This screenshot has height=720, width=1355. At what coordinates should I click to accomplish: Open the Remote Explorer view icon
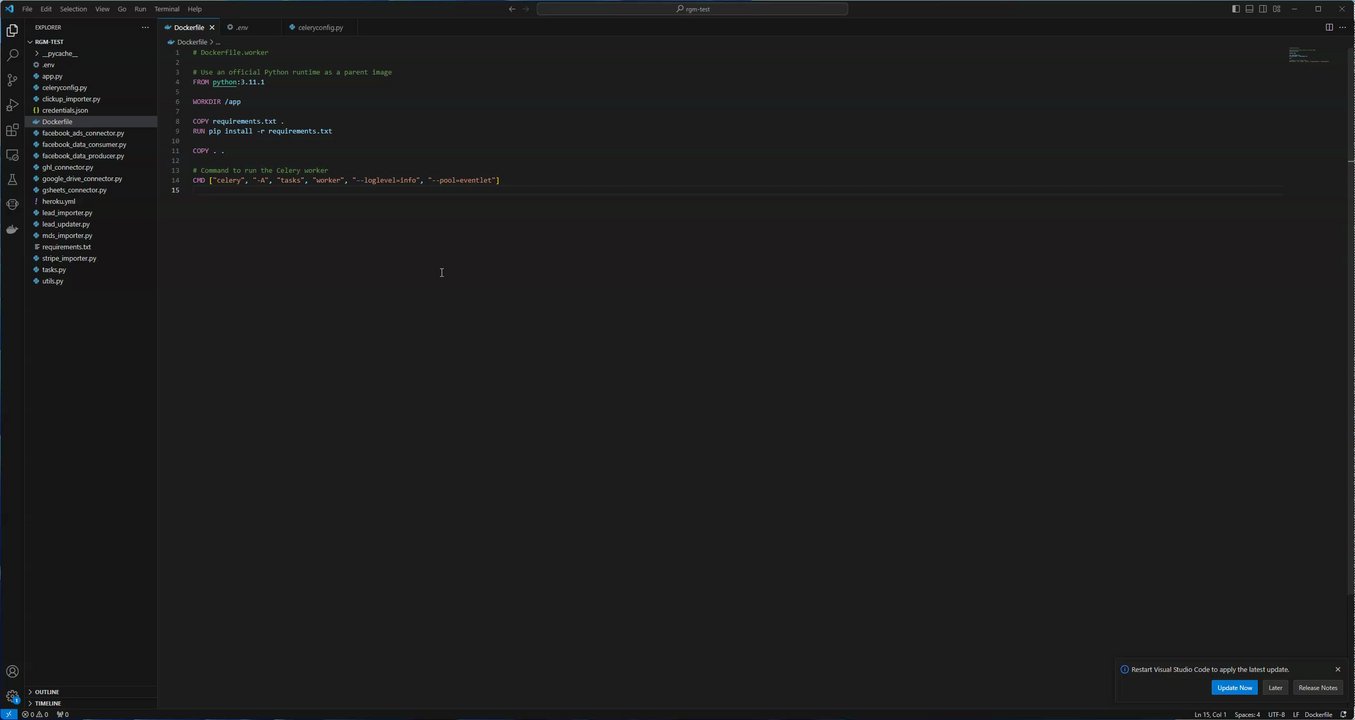click(12, 155)
